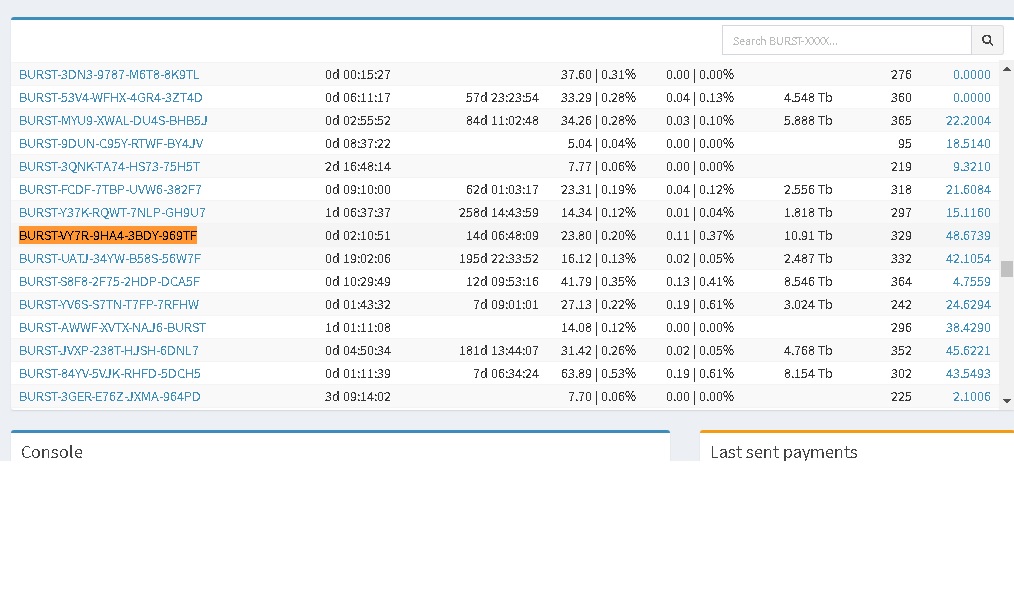
Task: Select the 10.91 Tb capacity cell
Action: (808, 236)
